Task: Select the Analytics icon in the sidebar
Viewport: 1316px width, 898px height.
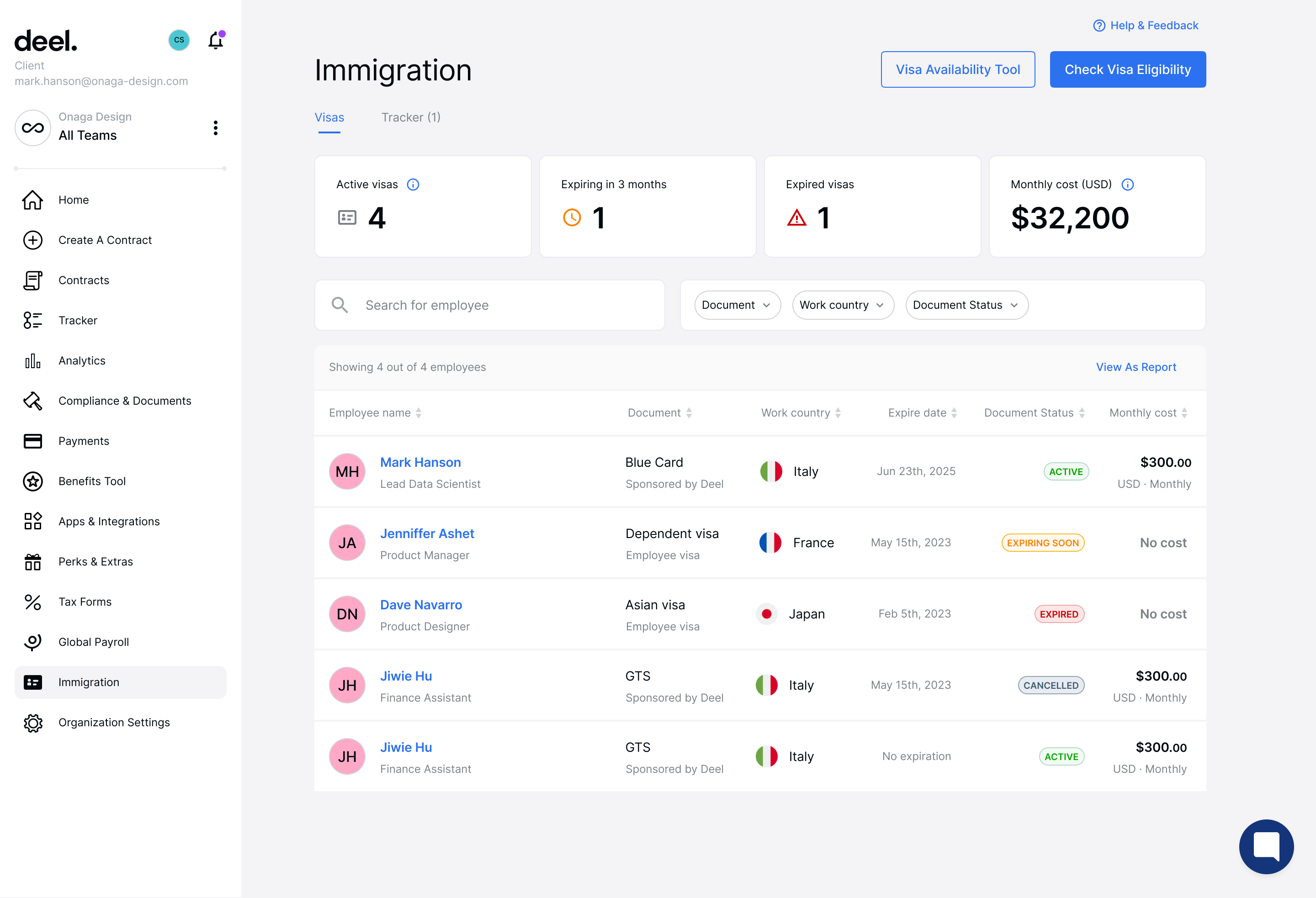Action: pos(33,361)
